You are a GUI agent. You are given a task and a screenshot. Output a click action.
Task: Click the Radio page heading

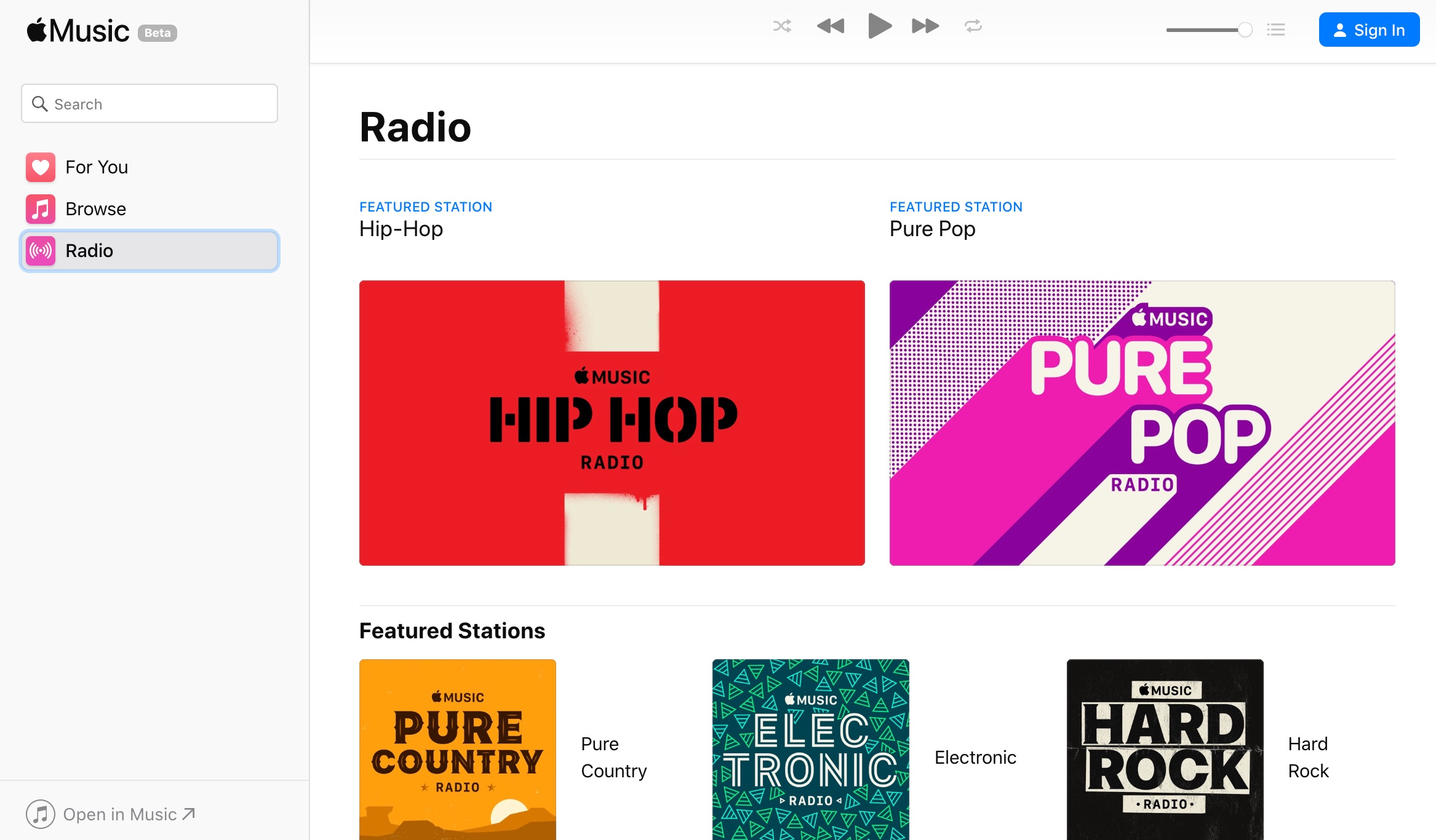[415, 127]
